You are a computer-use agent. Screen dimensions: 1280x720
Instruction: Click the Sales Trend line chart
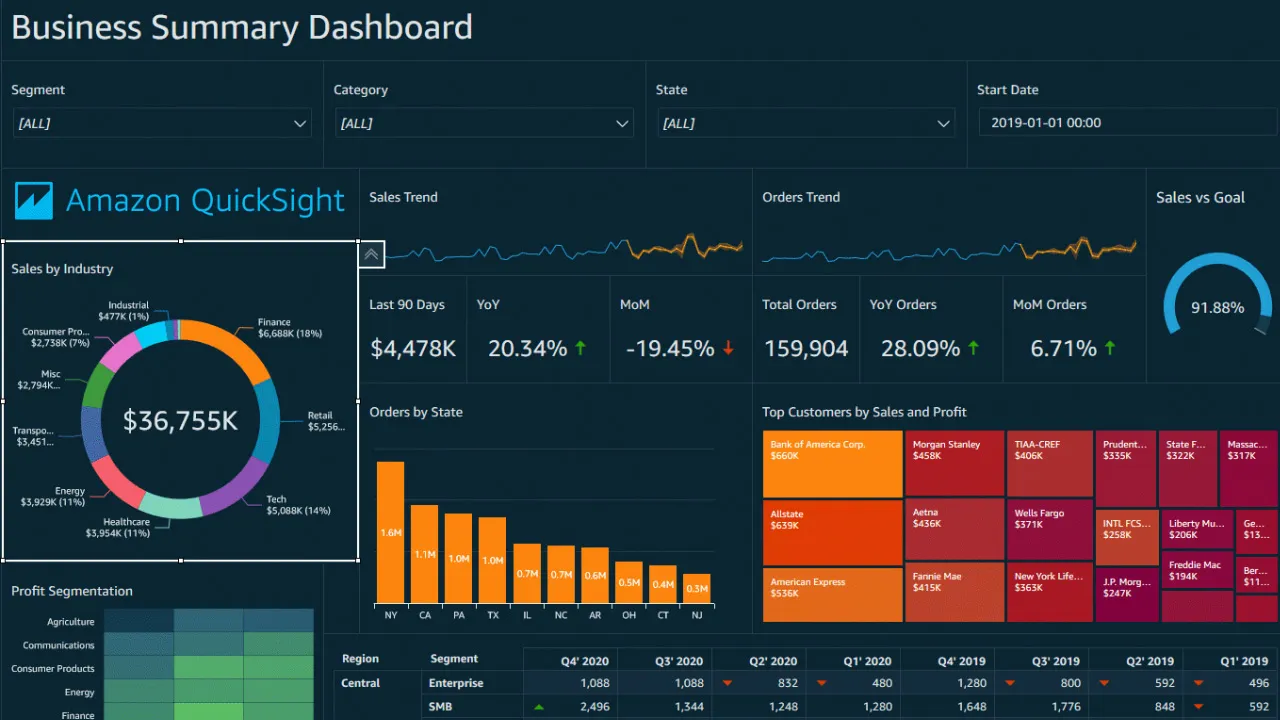click(564, 247)
